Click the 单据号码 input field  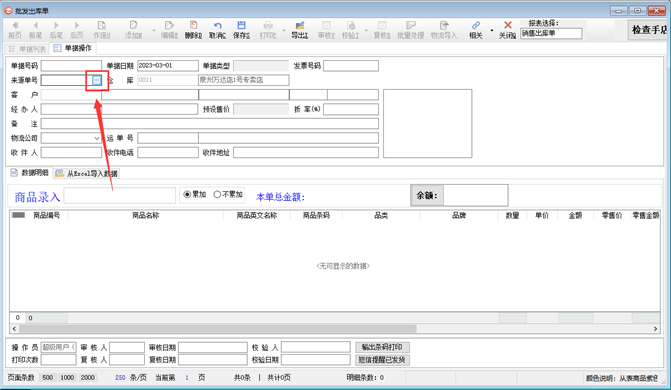coord(71,65)
